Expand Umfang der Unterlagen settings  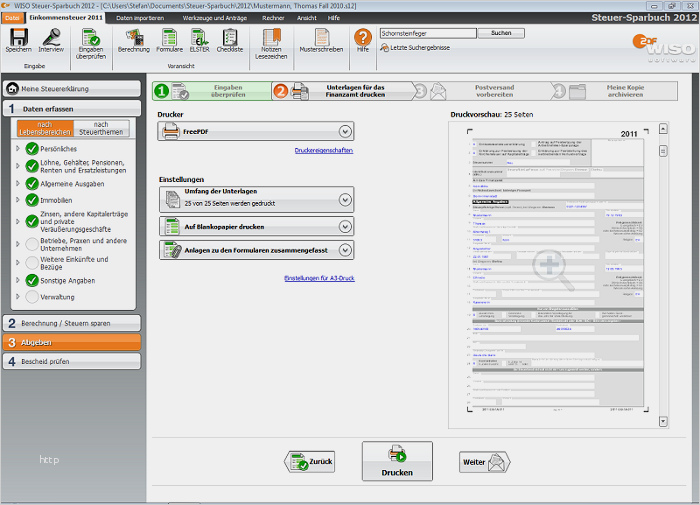point(345,199)
